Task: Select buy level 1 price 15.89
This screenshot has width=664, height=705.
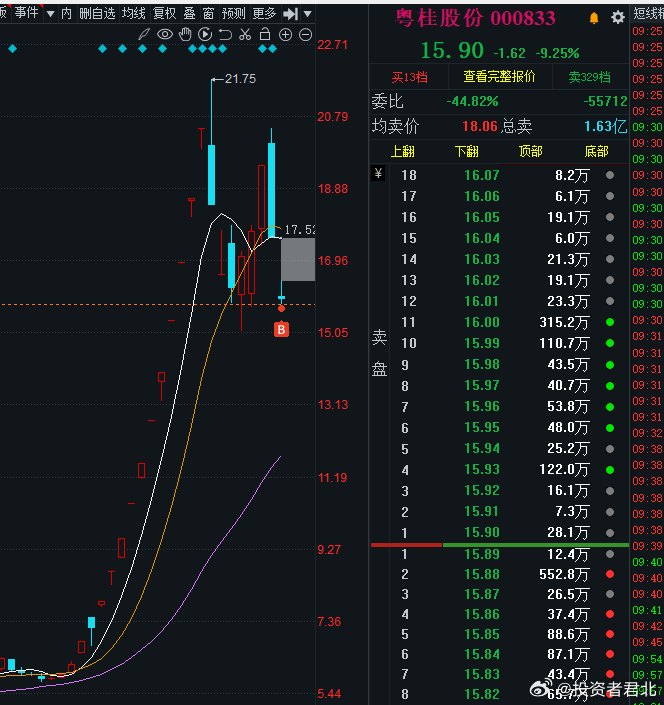Action: click(482, 554)
